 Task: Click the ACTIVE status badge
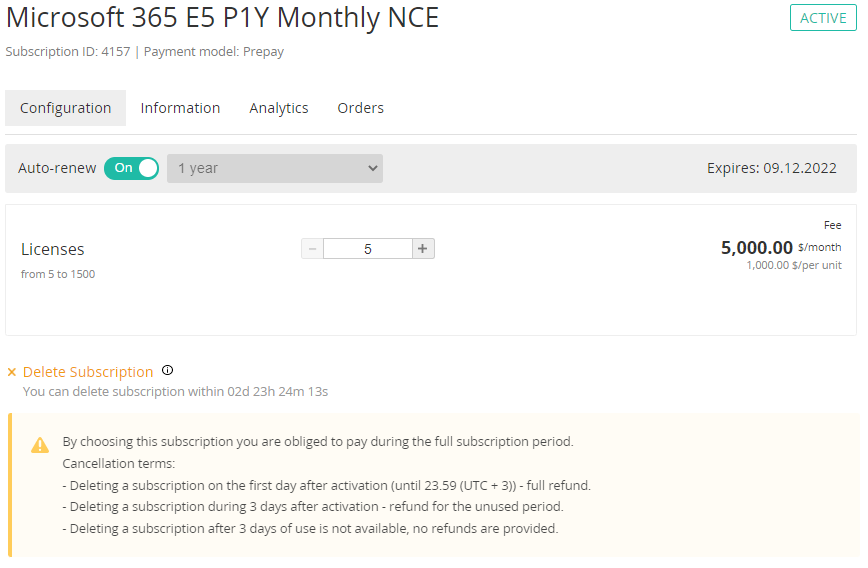[x=823, y=18]
